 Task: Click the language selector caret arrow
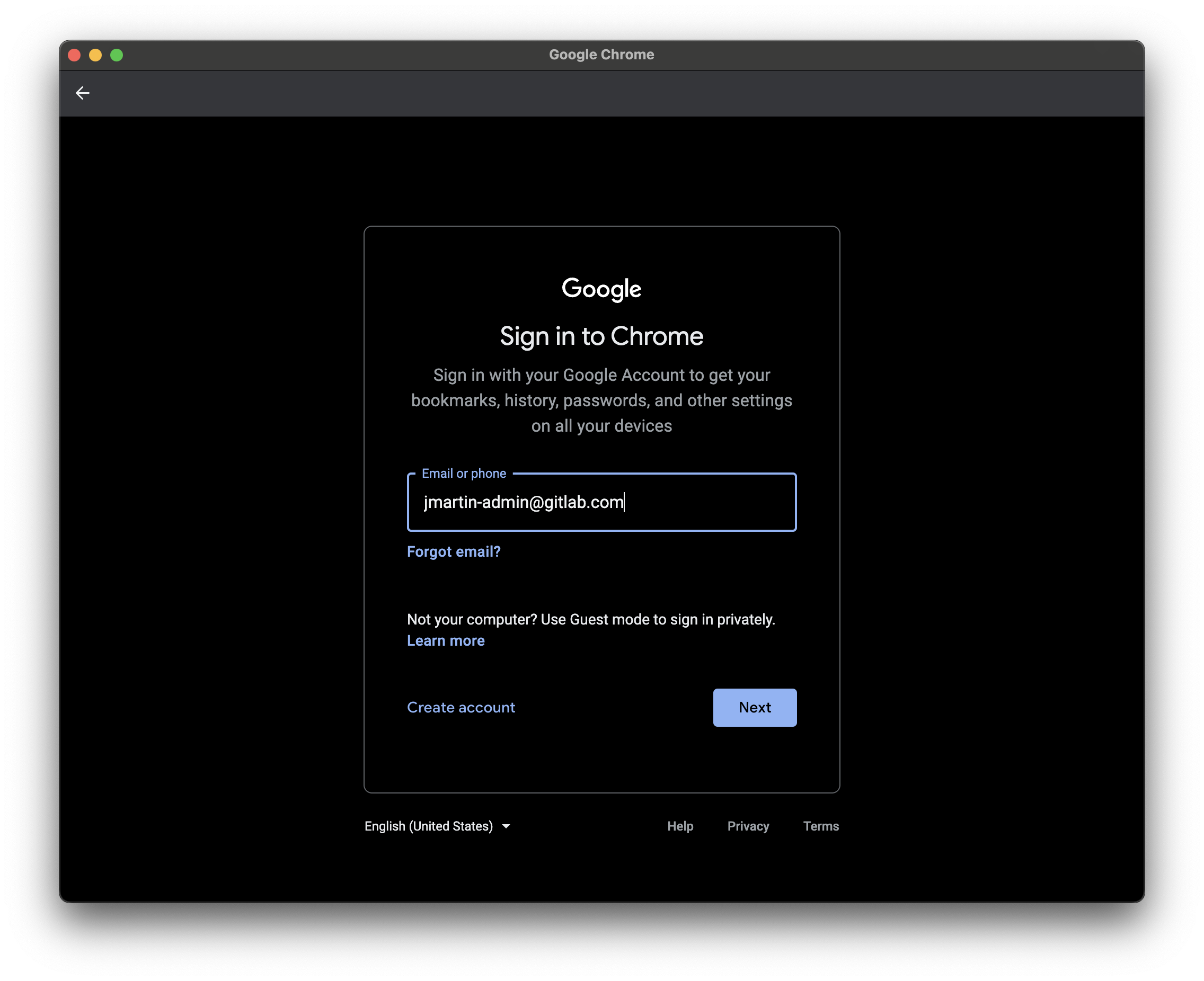506,826
